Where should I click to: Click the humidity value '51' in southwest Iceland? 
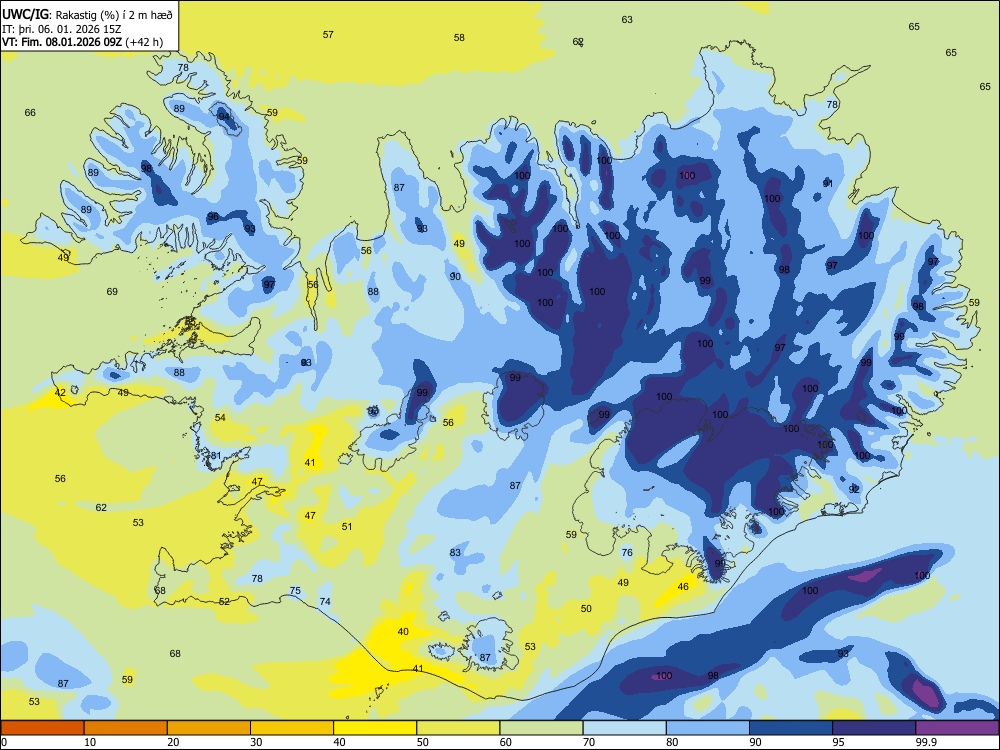(347, 527)
